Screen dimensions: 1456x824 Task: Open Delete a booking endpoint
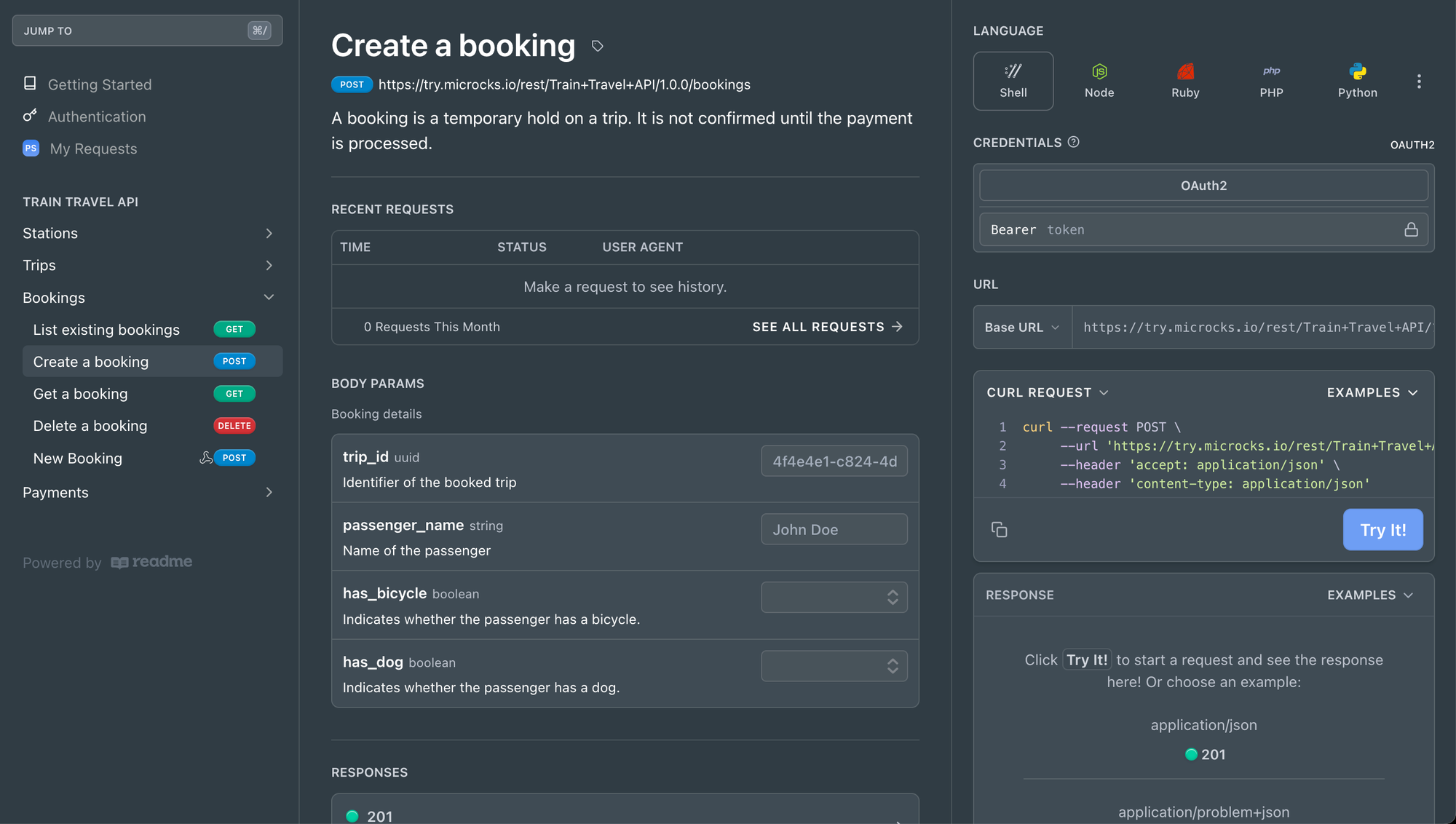point(90,426)
